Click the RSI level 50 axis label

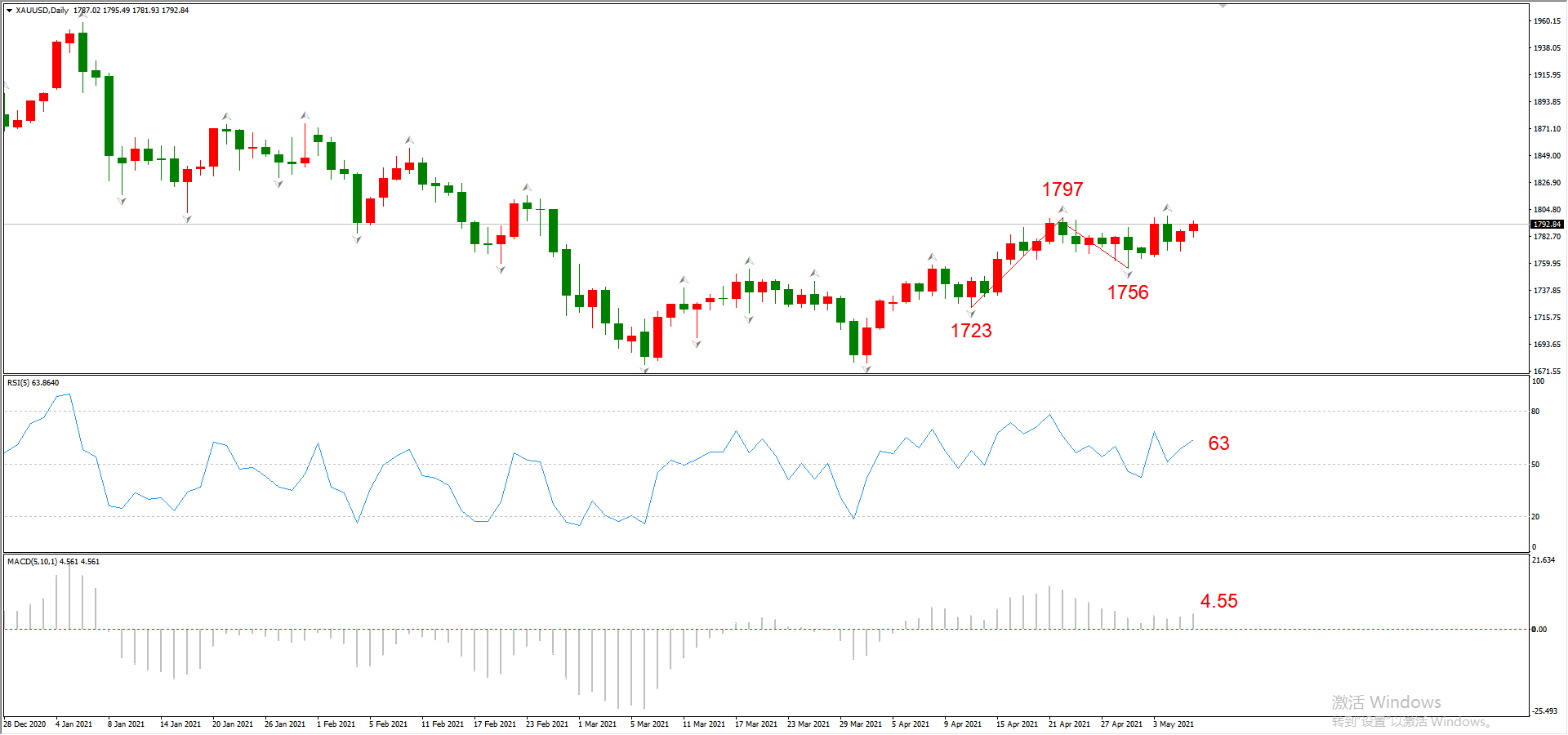pyautogui.click(x=1535, y=465)
